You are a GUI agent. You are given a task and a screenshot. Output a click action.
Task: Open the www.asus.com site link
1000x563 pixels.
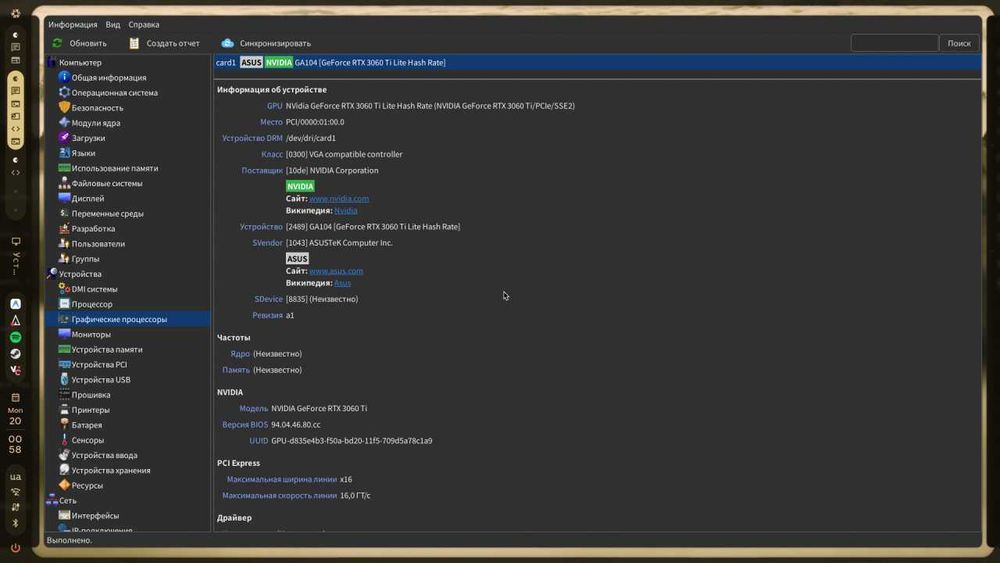(x=336, y=271)
